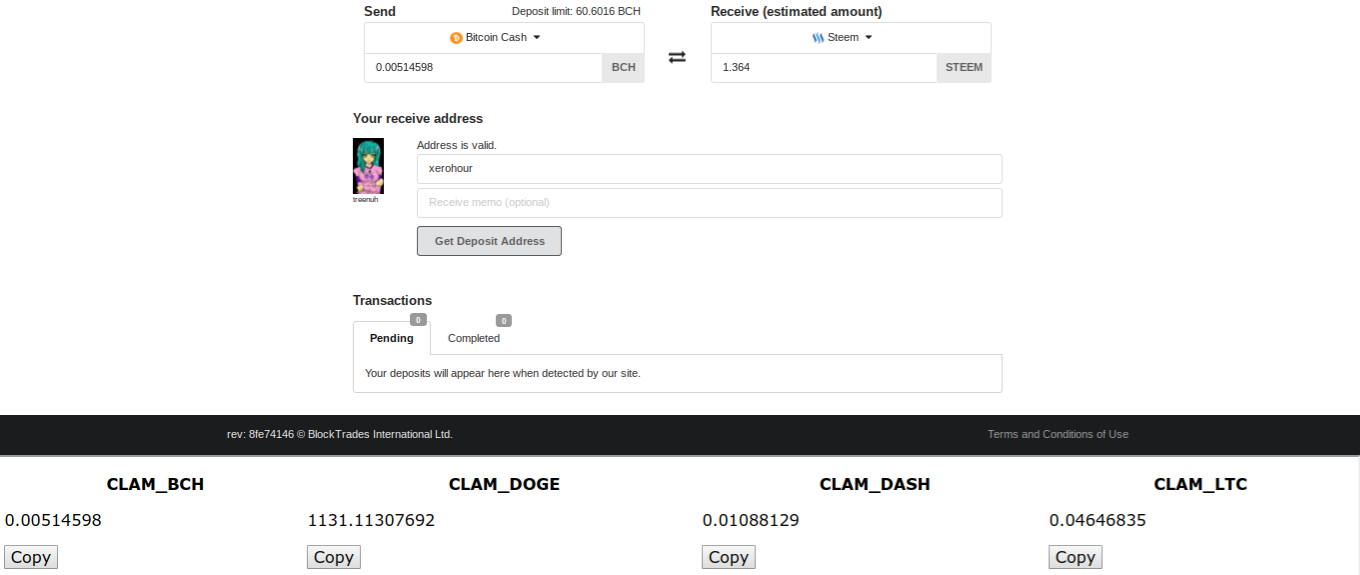Click the Completed tab count badge
Screen dimensions: 1360x575
pos(504,321)
